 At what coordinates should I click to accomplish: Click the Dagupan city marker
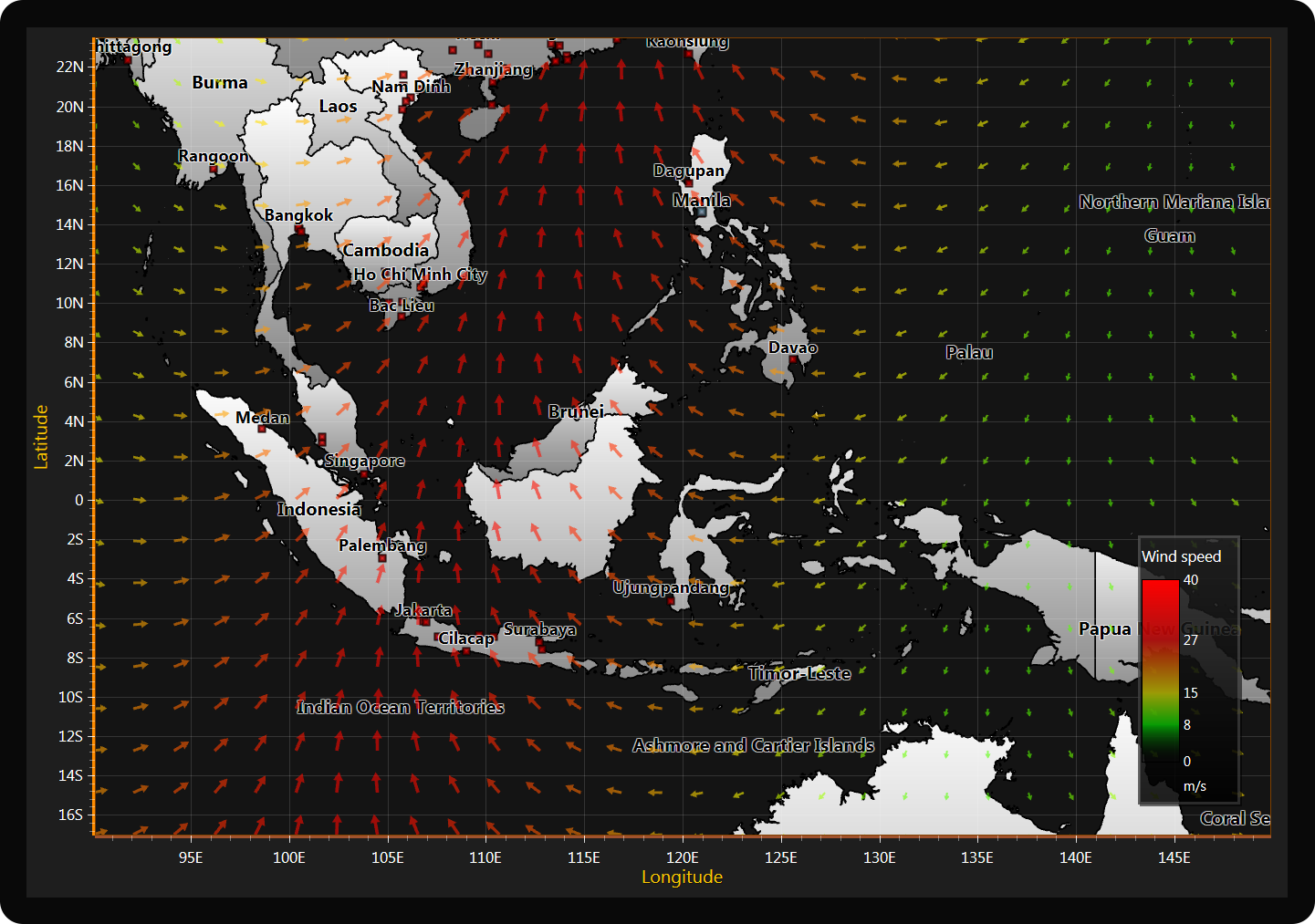[x=688, y=182]
